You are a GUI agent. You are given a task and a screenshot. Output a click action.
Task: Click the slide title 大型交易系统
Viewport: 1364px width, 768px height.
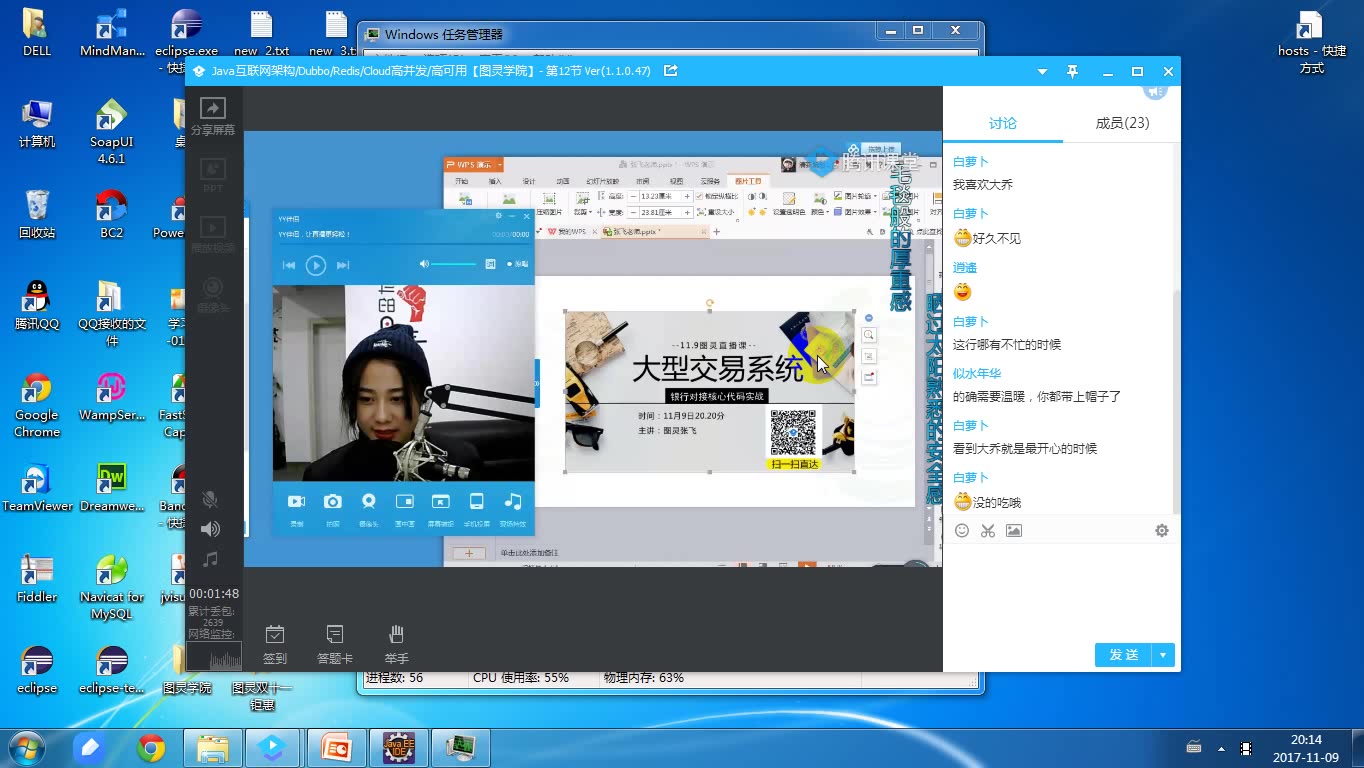pyautogui.click(x=717, y=369)
